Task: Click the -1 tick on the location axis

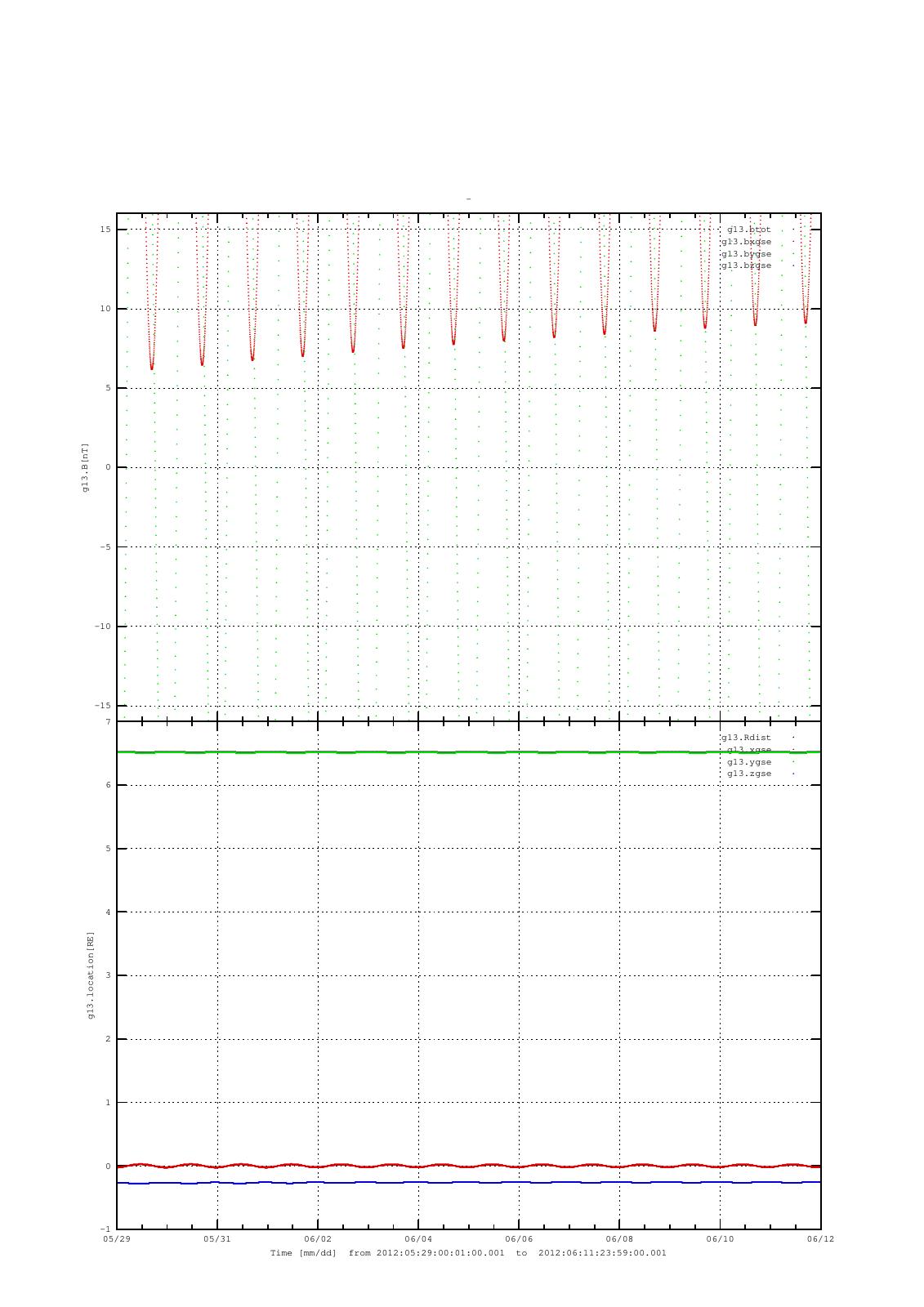Action: coord(105,1229)
